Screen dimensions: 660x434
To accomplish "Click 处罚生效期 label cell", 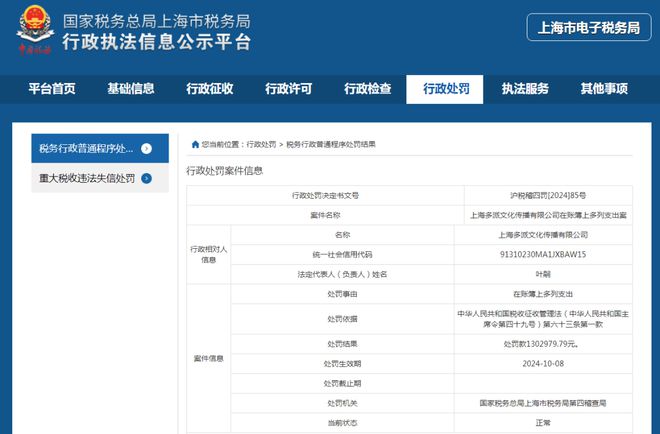I will [342, 364].
